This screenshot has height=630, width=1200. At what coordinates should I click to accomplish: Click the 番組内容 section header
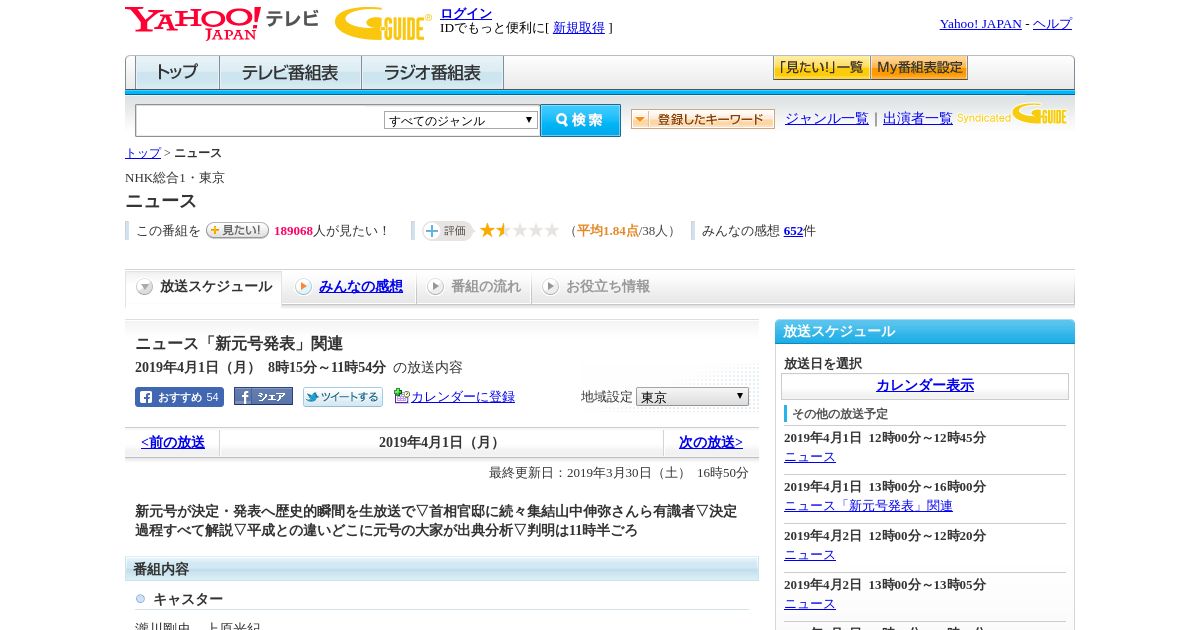click(x=441, y=569)
